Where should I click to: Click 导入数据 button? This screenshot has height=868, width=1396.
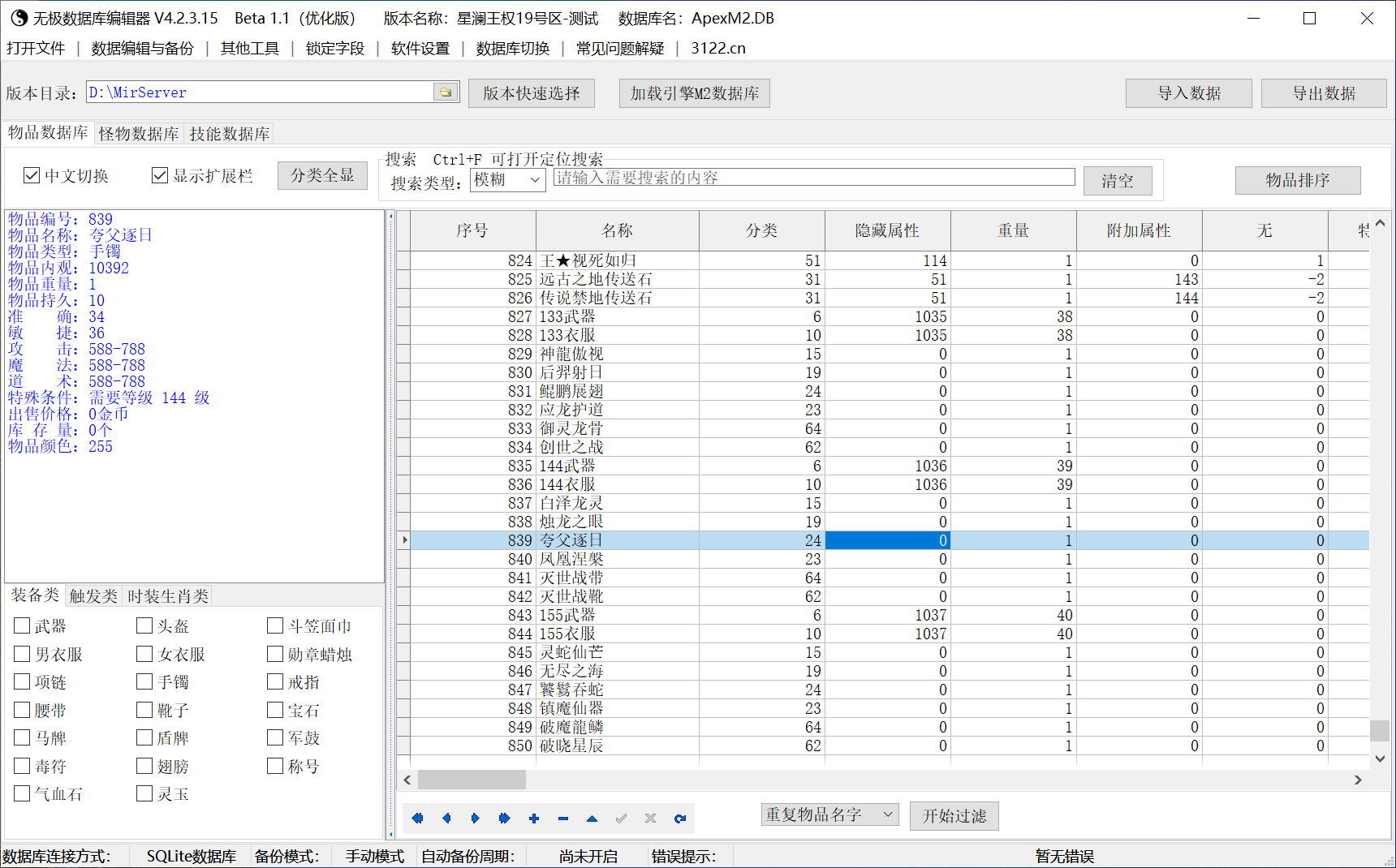tap(1189, 93)
